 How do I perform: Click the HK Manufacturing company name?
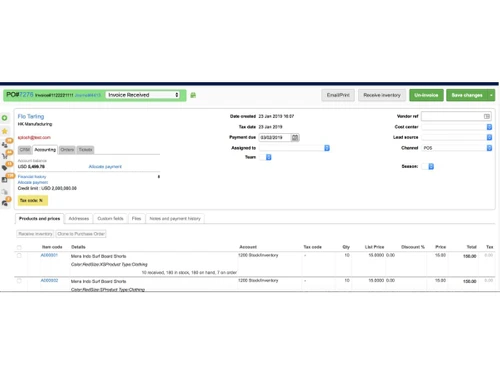point(35,124)
